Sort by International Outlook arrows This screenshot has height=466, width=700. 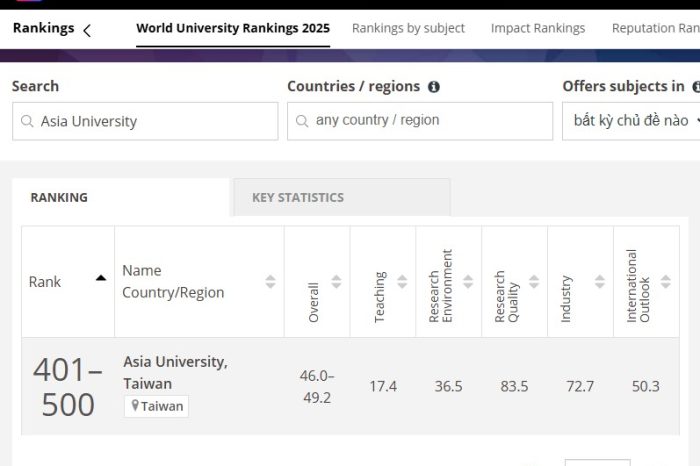(666, 282)
